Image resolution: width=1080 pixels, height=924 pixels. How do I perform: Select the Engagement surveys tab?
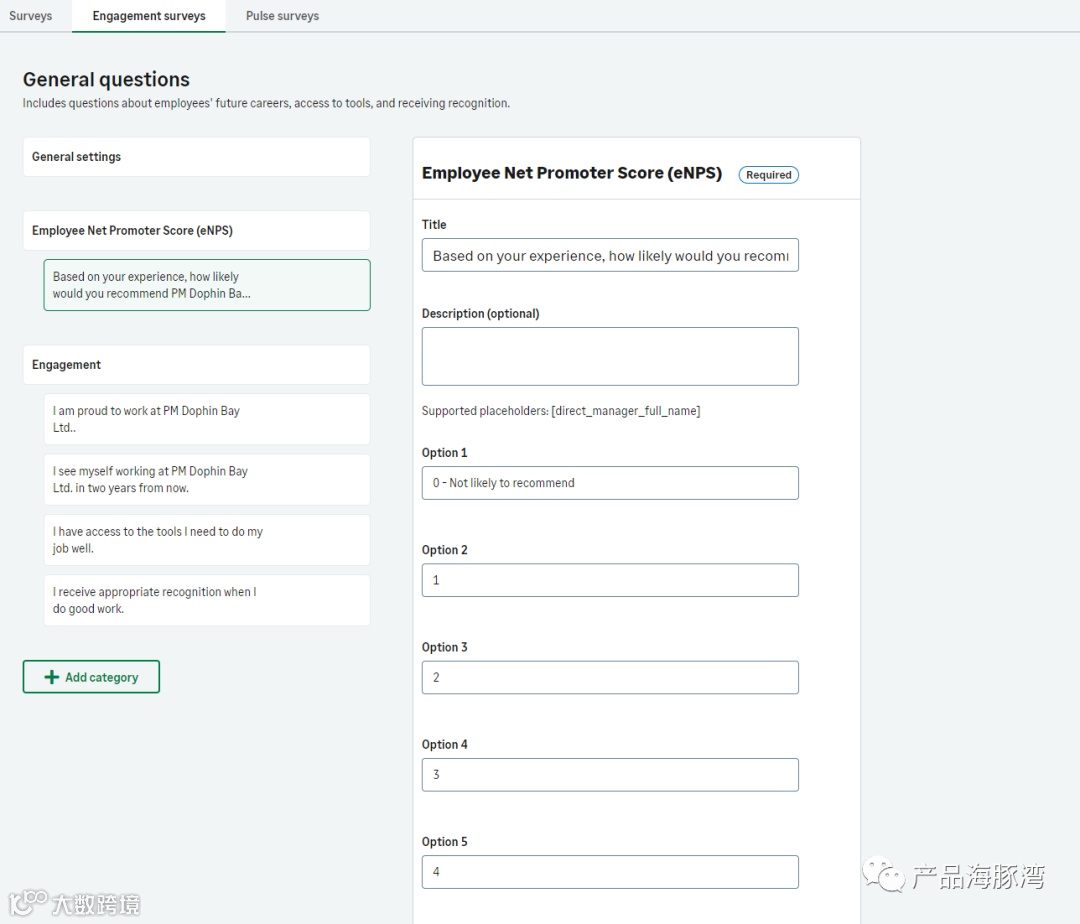149,16
